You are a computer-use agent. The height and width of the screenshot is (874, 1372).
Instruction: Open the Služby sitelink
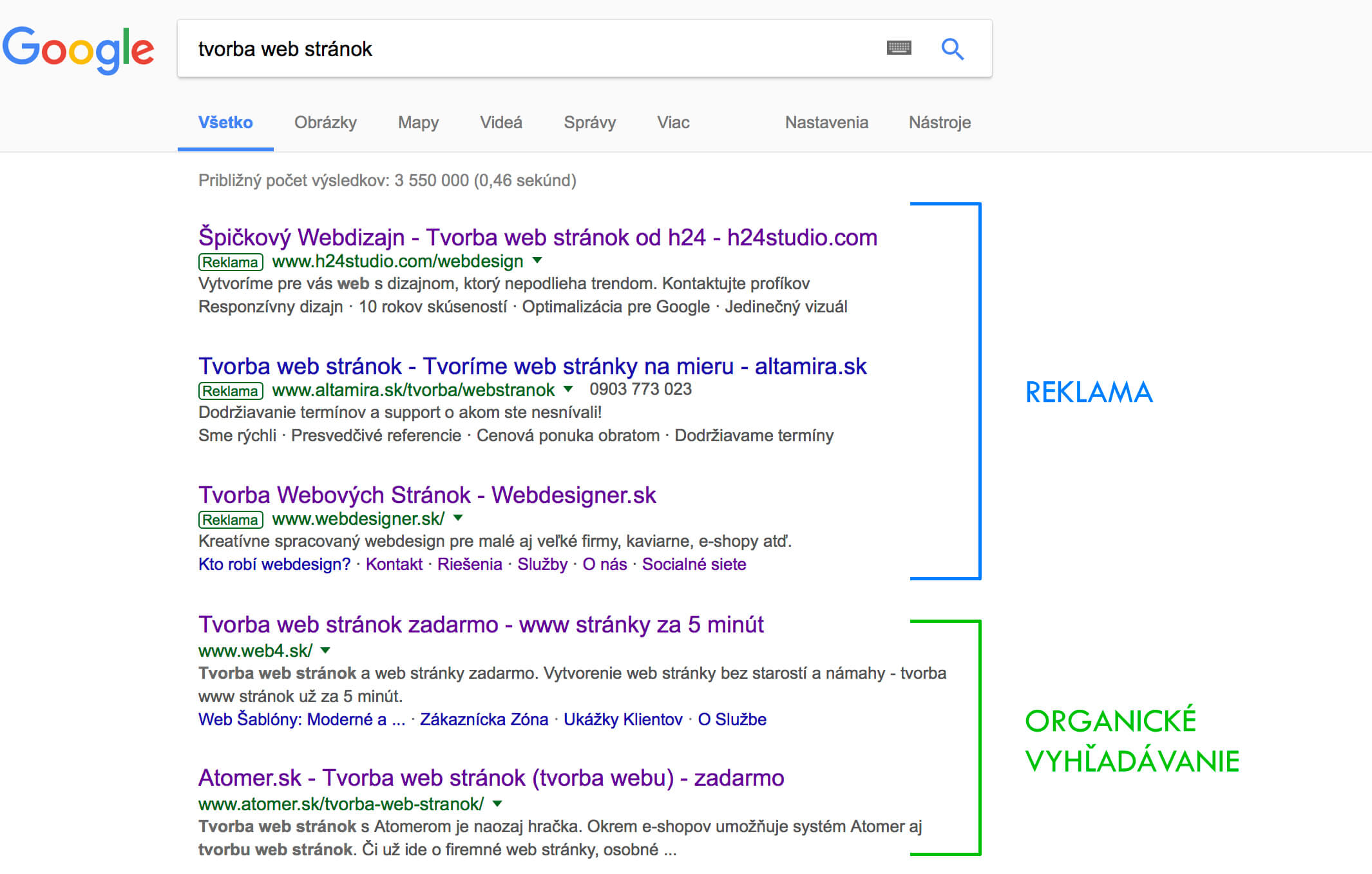pyautogui.click(x=542, y=564)
